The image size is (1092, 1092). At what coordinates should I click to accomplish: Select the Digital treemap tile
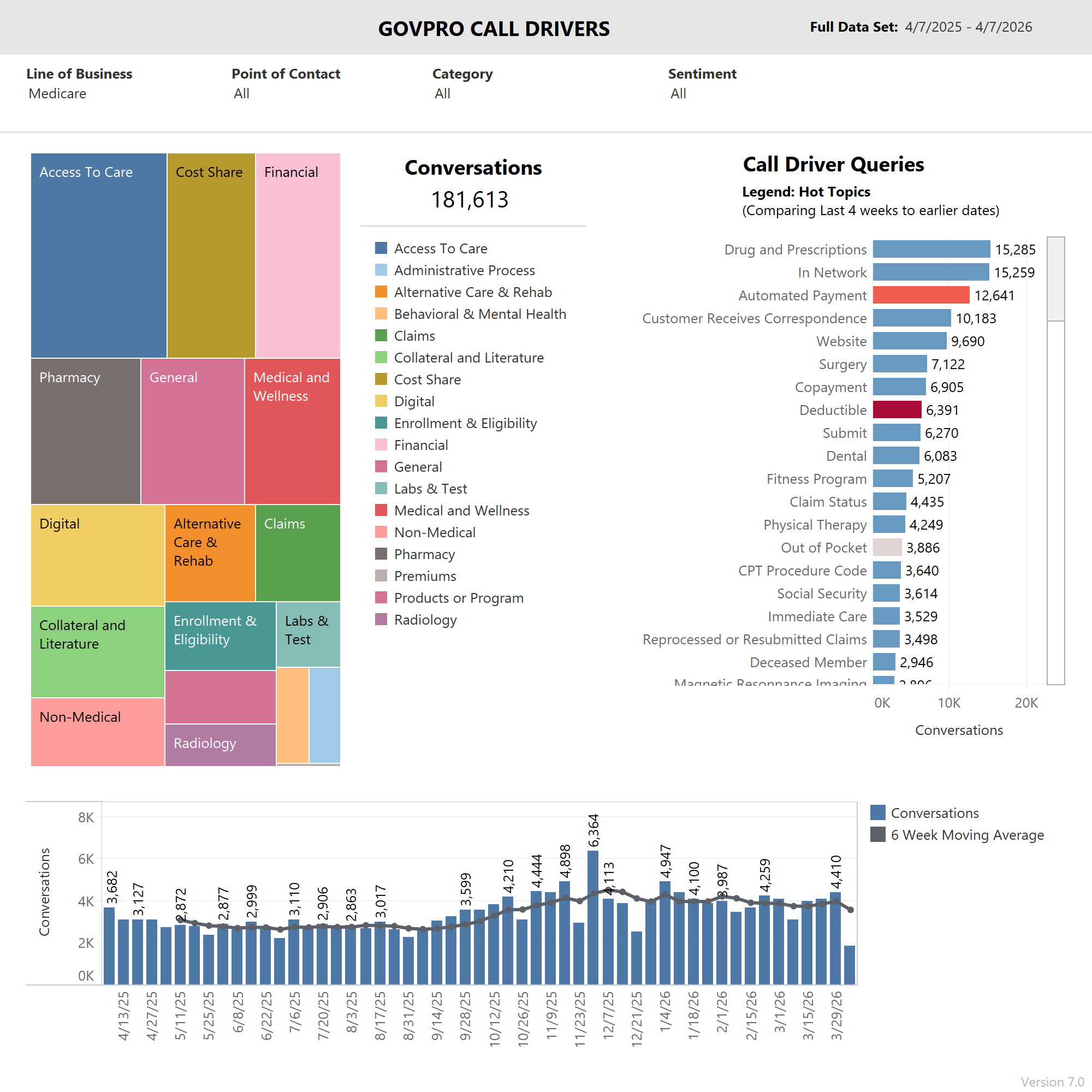[97, 555]
